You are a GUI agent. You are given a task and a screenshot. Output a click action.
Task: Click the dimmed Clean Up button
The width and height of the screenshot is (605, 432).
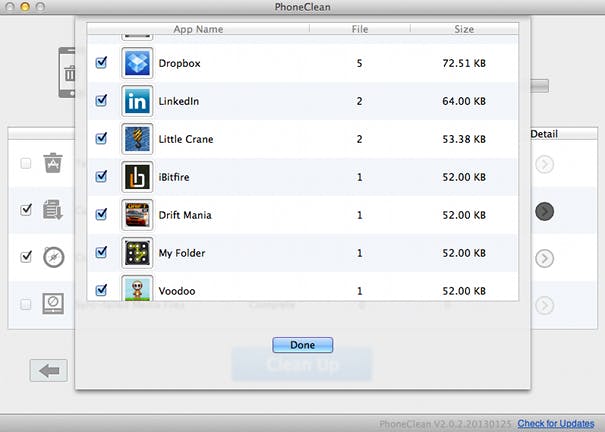(302, 364)
